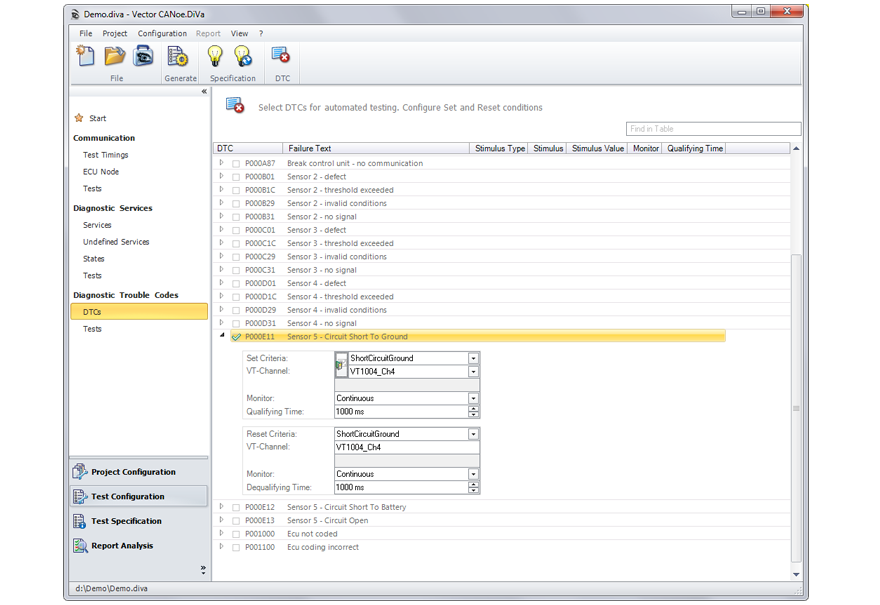Viewport: 880px width, 605px height.
Task: Check the P001100 Ecu coding incorrect checkbox
Action: tap(236, 548)
